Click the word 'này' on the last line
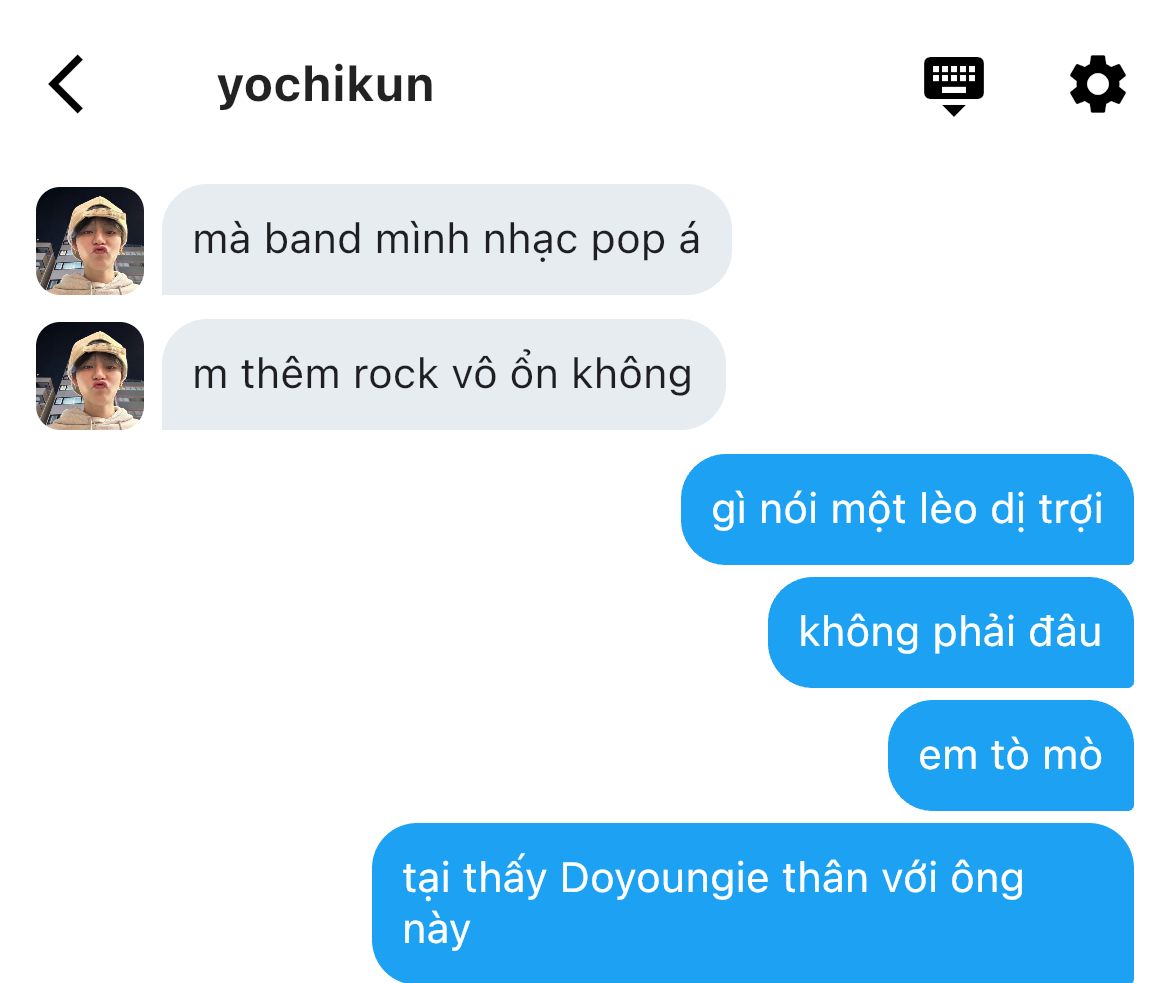Image resolution: width=1170 pixels, height=983 pixels. point(437,931)
